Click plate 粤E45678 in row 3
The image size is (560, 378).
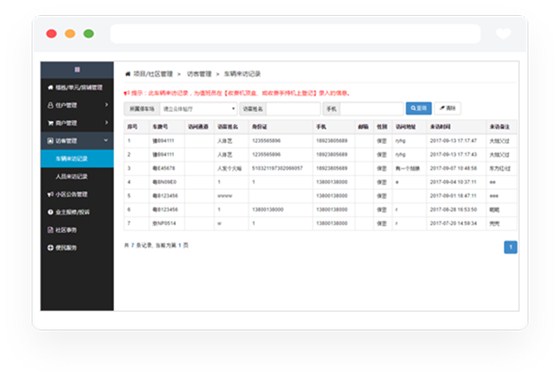[164, 168]
